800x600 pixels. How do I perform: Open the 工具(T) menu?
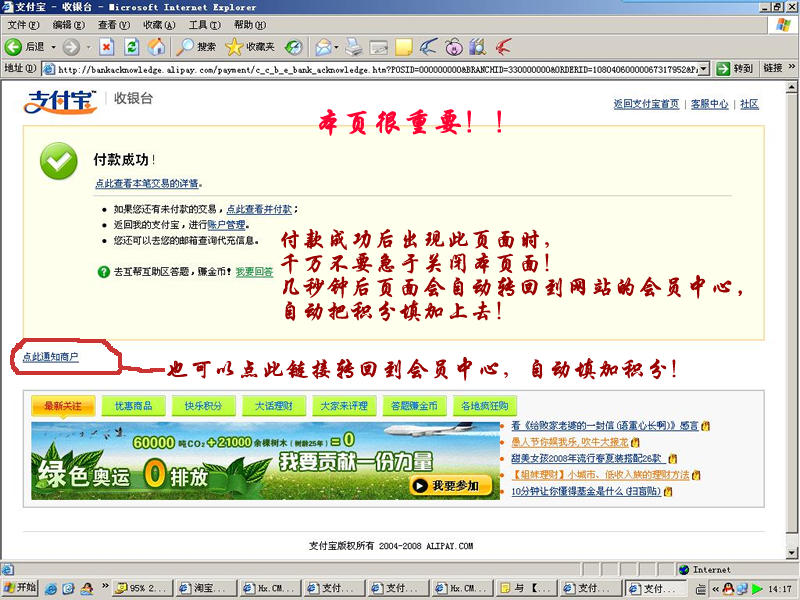(205, 24)
